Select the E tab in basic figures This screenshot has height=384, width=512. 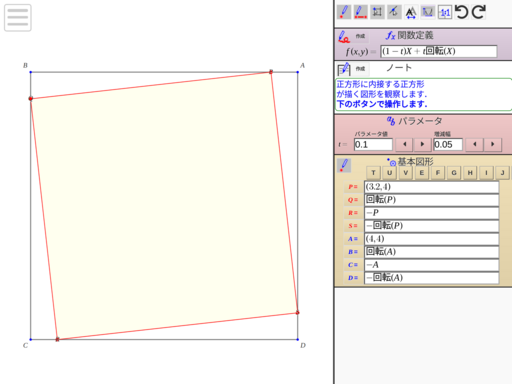point(422,173)
